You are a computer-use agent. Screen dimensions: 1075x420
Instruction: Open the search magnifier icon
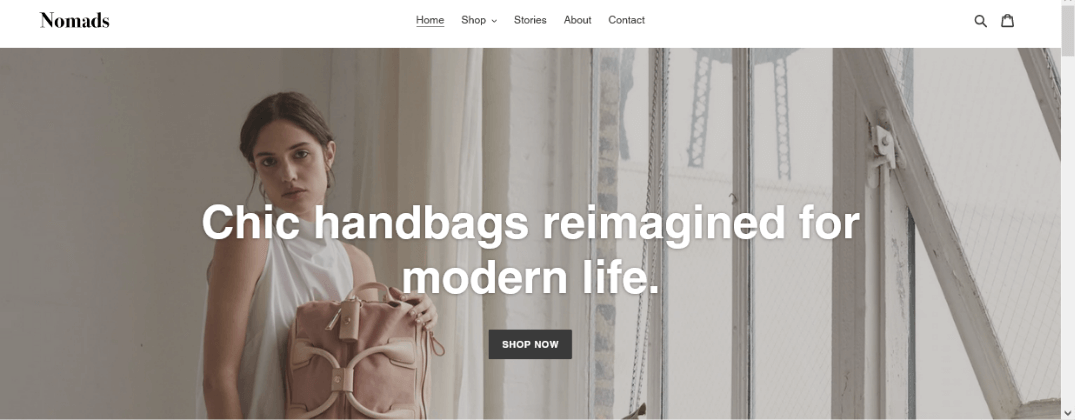click(980, 21)
